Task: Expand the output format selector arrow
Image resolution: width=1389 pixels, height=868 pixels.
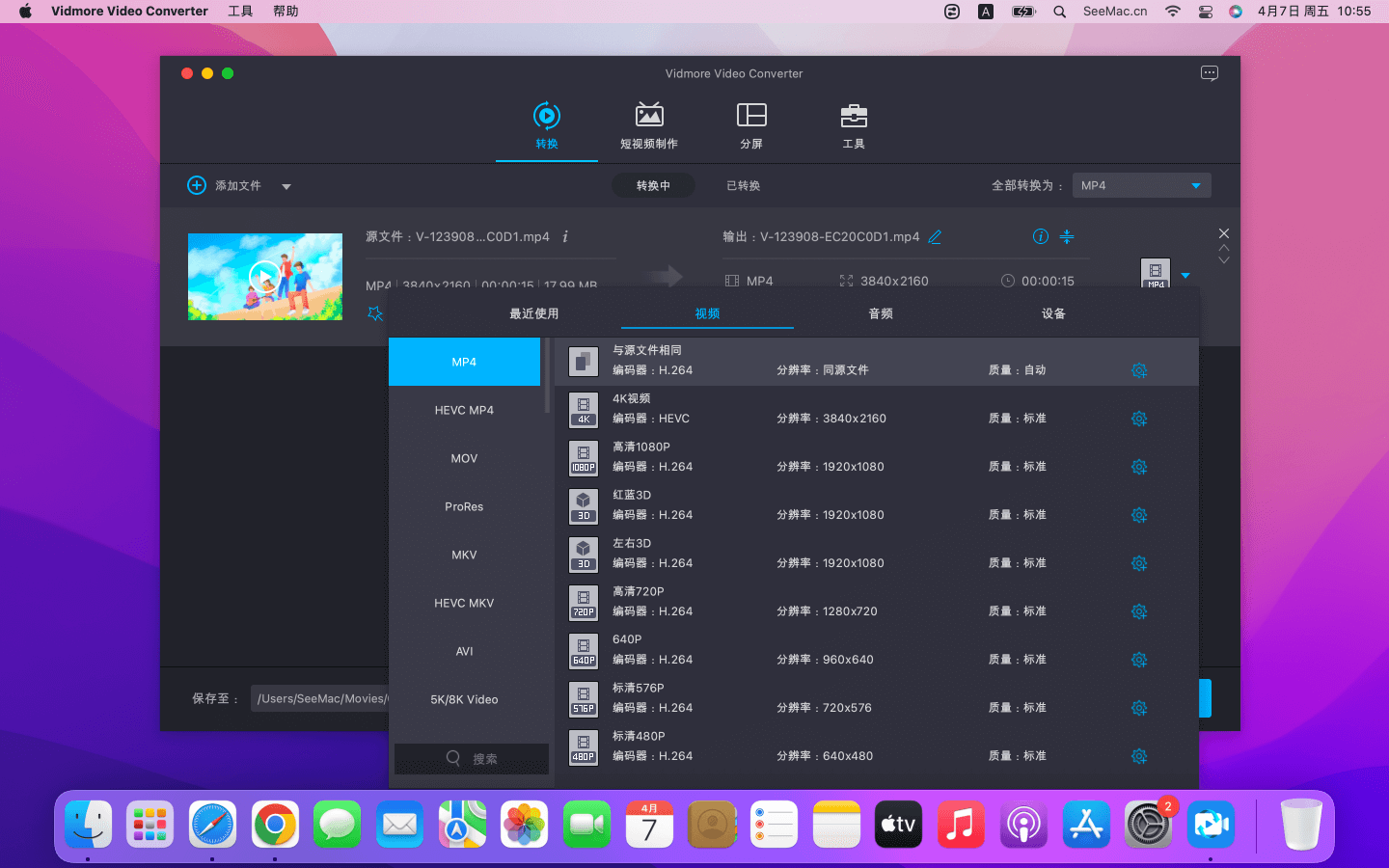Action: [x=1185, y=276]
